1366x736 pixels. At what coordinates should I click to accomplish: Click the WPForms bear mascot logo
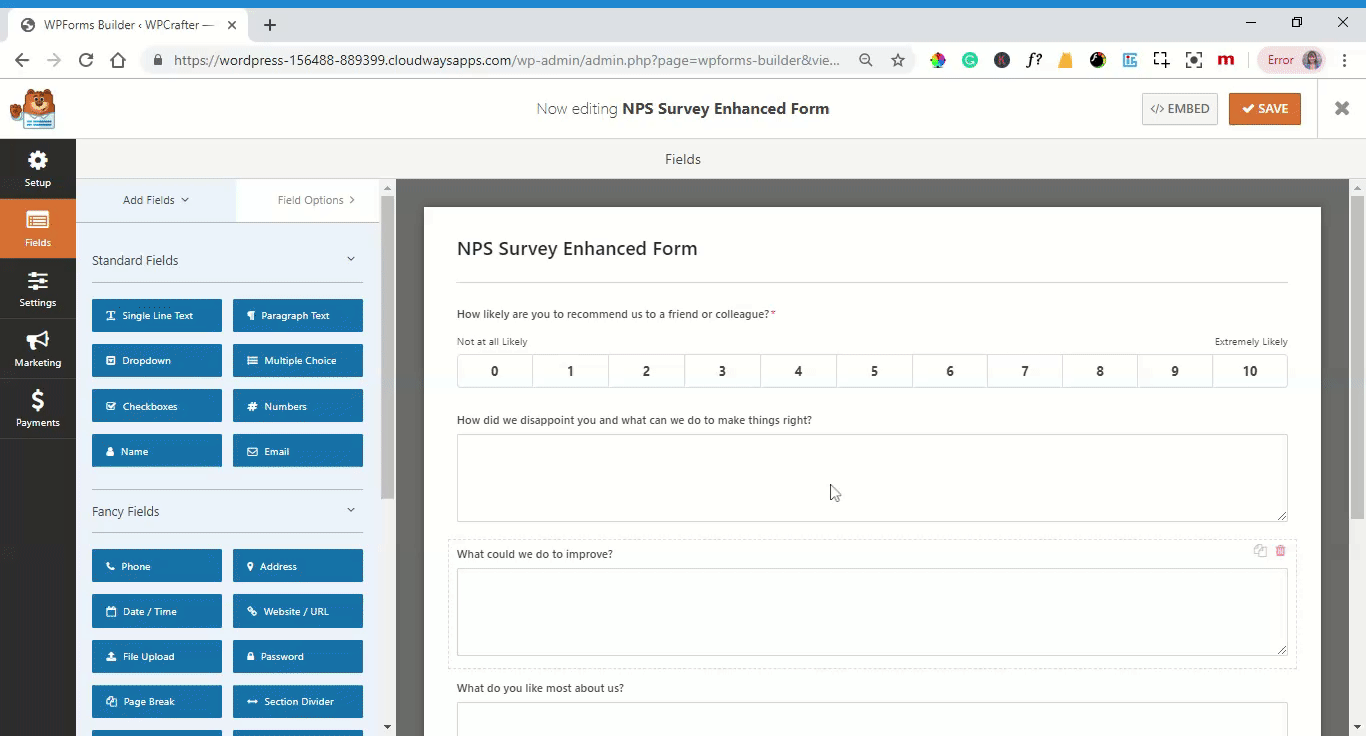point(33,109)
